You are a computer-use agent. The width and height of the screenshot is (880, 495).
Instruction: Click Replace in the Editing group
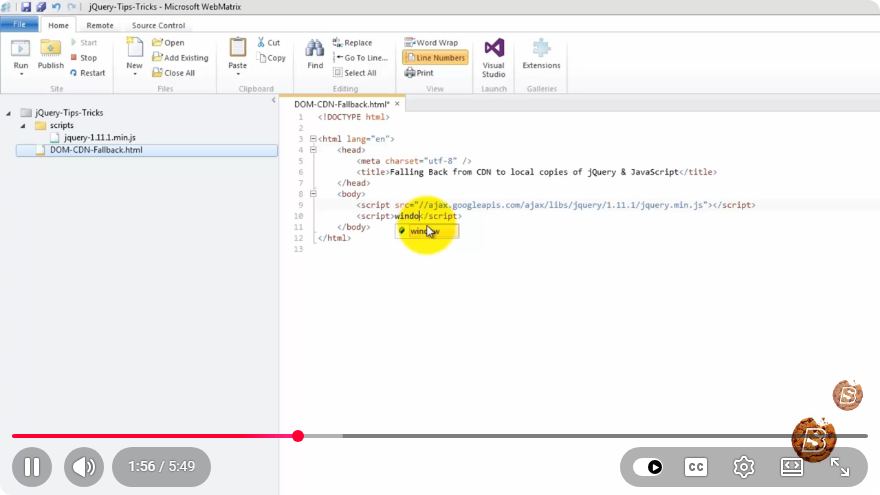tap(352, 43)
